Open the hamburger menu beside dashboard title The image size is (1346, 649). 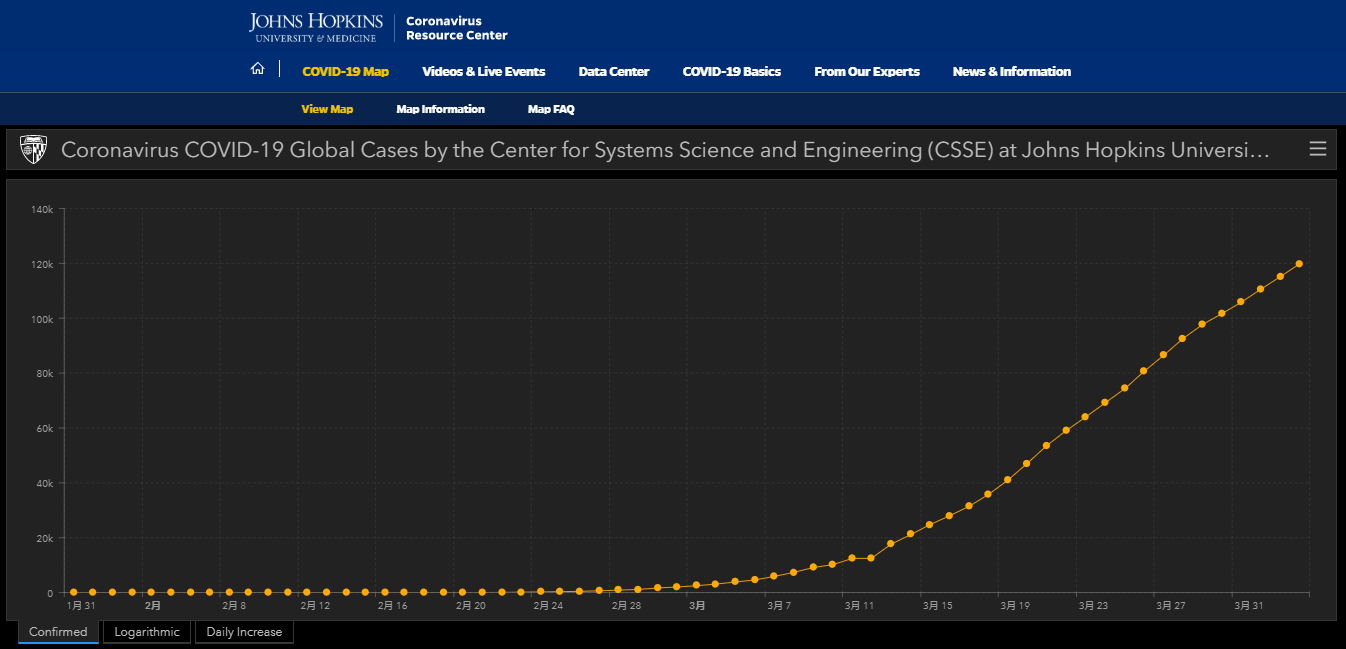tap(1318, 149)
